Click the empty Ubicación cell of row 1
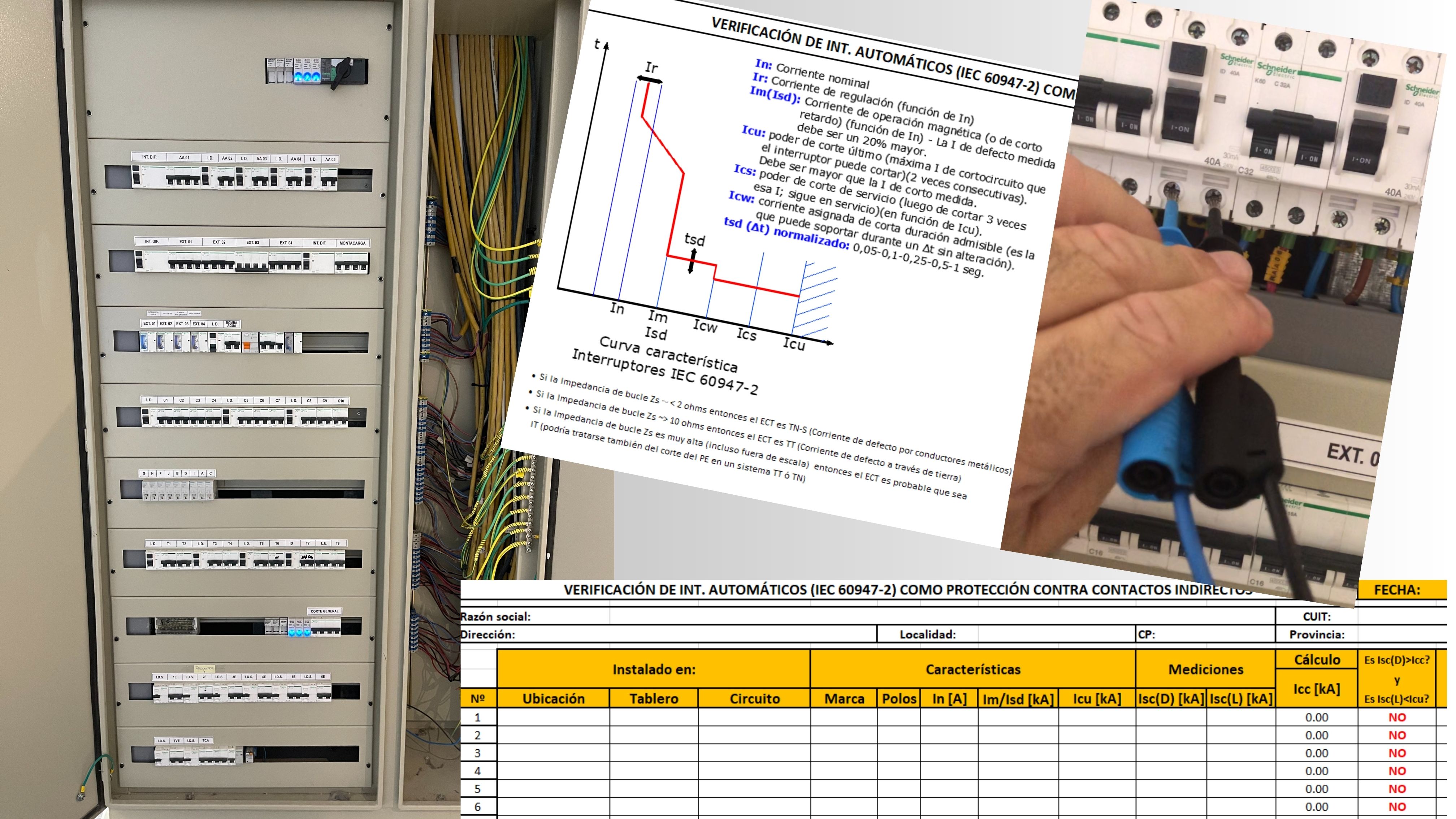 tap(553, 717)
